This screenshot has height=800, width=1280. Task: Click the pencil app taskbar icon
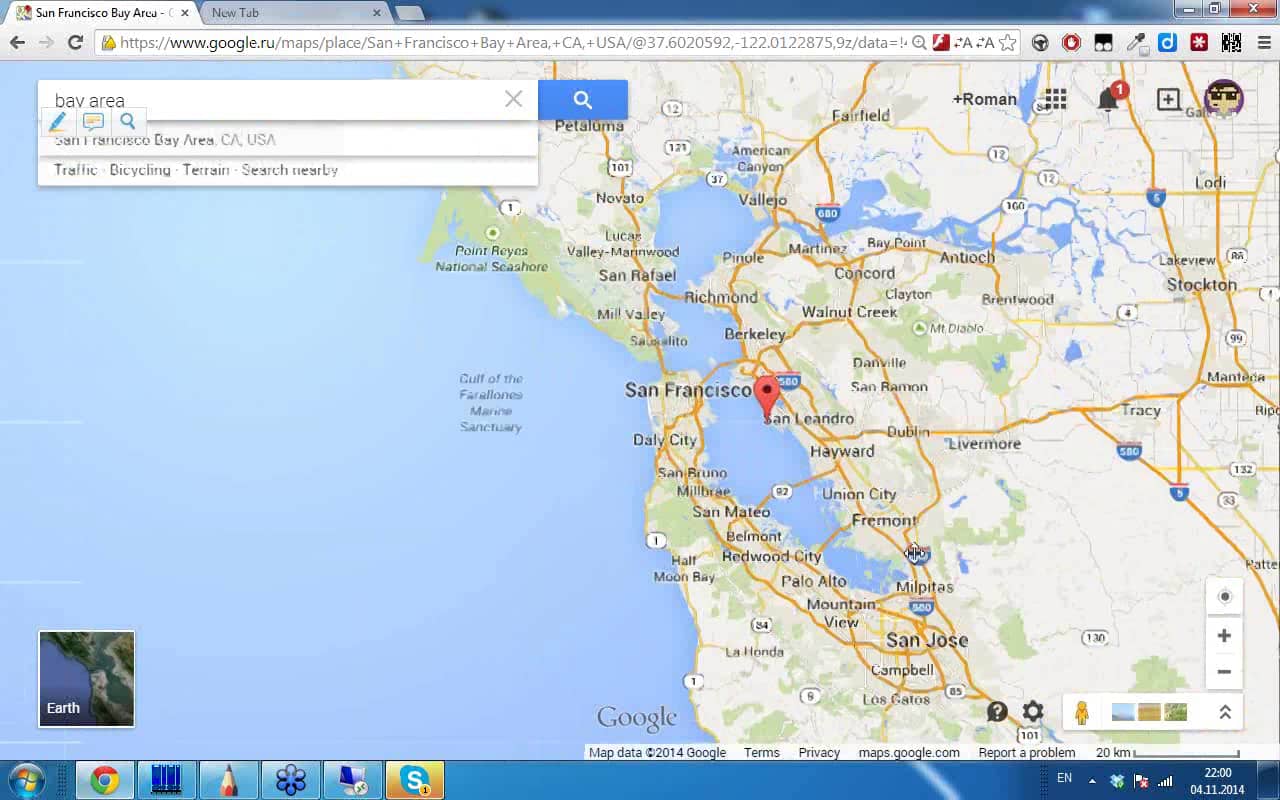(228, 780)
